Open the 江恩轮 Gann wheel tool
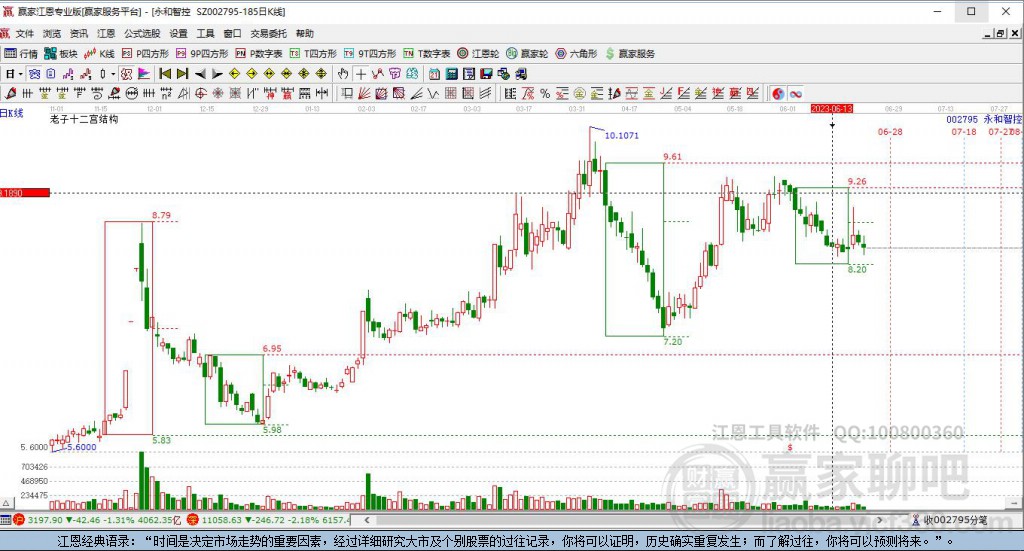 click(478, 54)
